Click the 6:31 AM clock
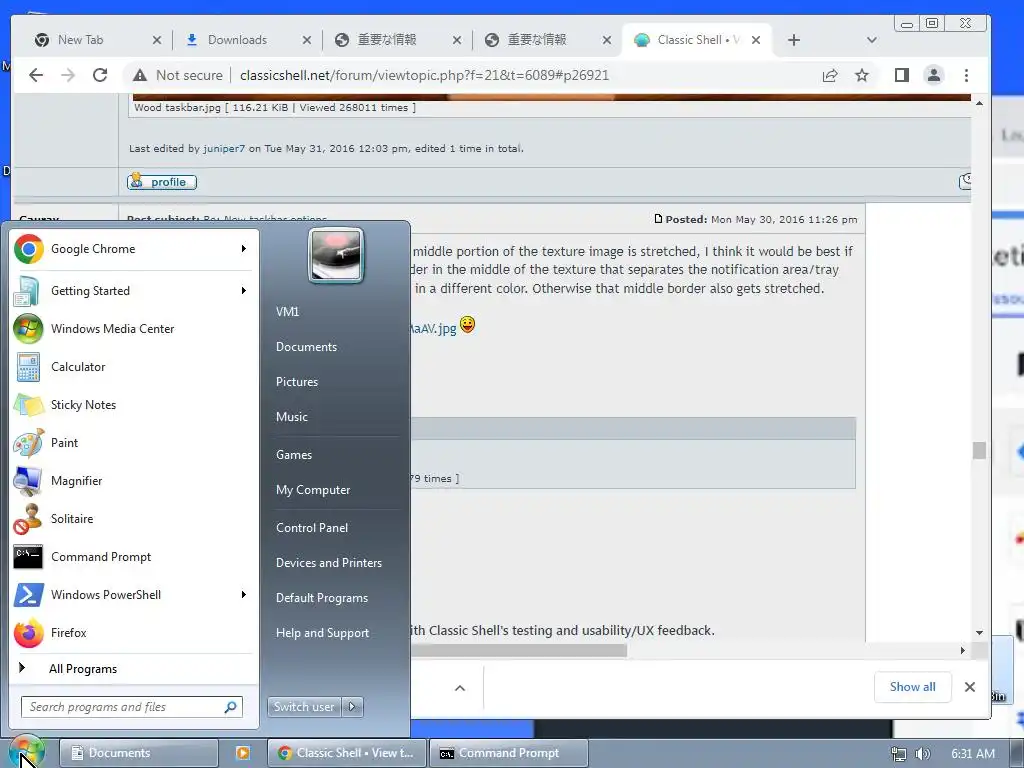1024x768 pixels. [x=973, y=754]
